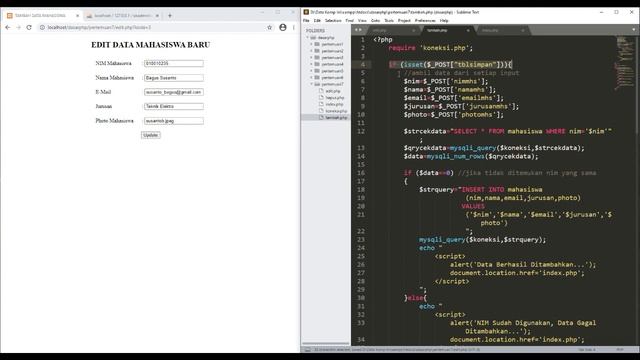This screenshot has height=360, width=640.
Task: Click the Chrome address bar URL
Action: [99, 27]
